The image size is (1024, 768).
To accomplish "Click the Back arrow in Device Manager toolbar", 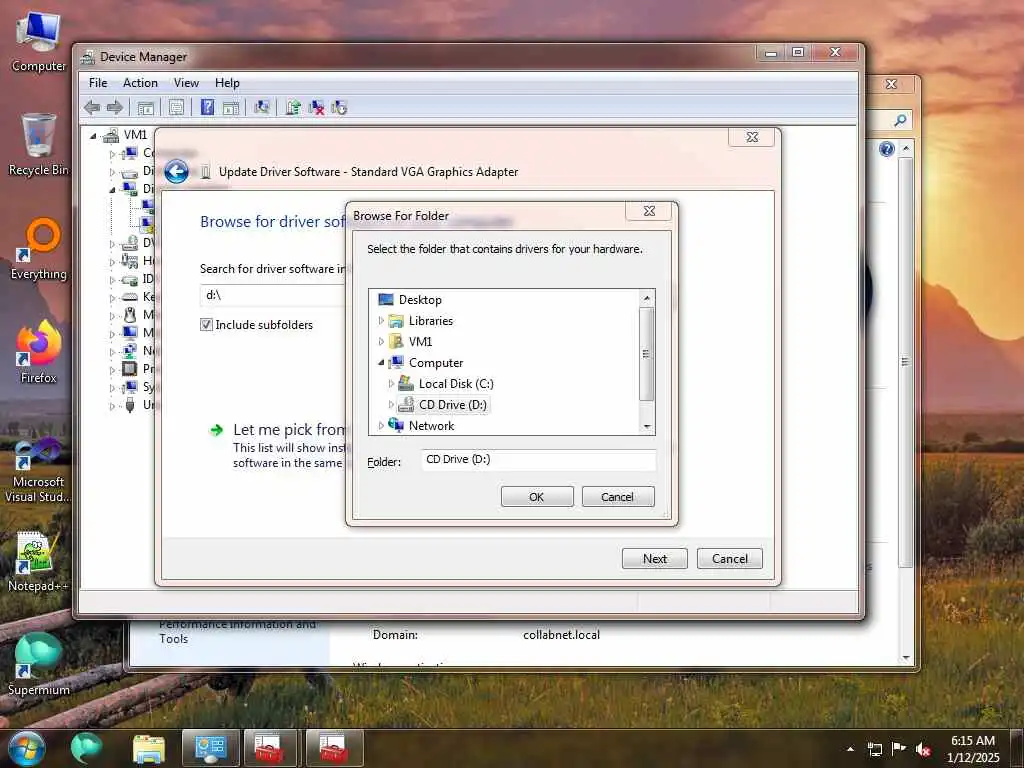I will [x=92, y=107].
